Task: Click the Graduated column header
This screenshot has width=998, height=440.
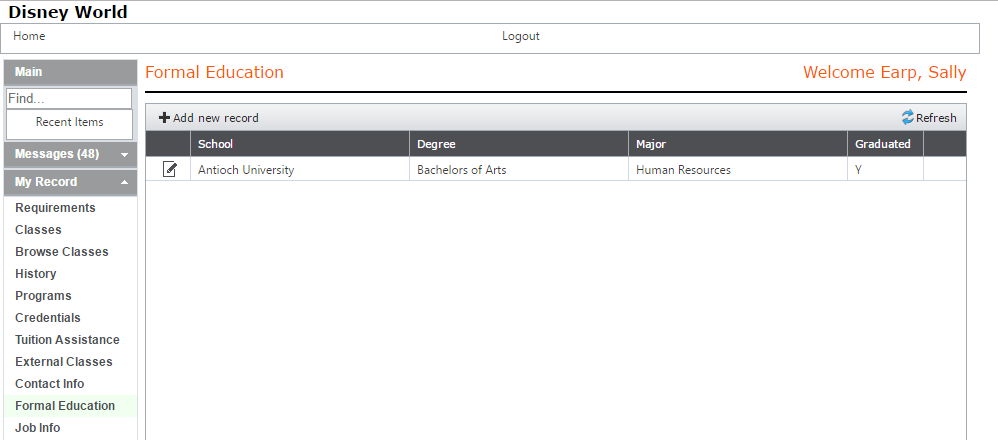Action: pyautogui.click(x=882, y=144)
